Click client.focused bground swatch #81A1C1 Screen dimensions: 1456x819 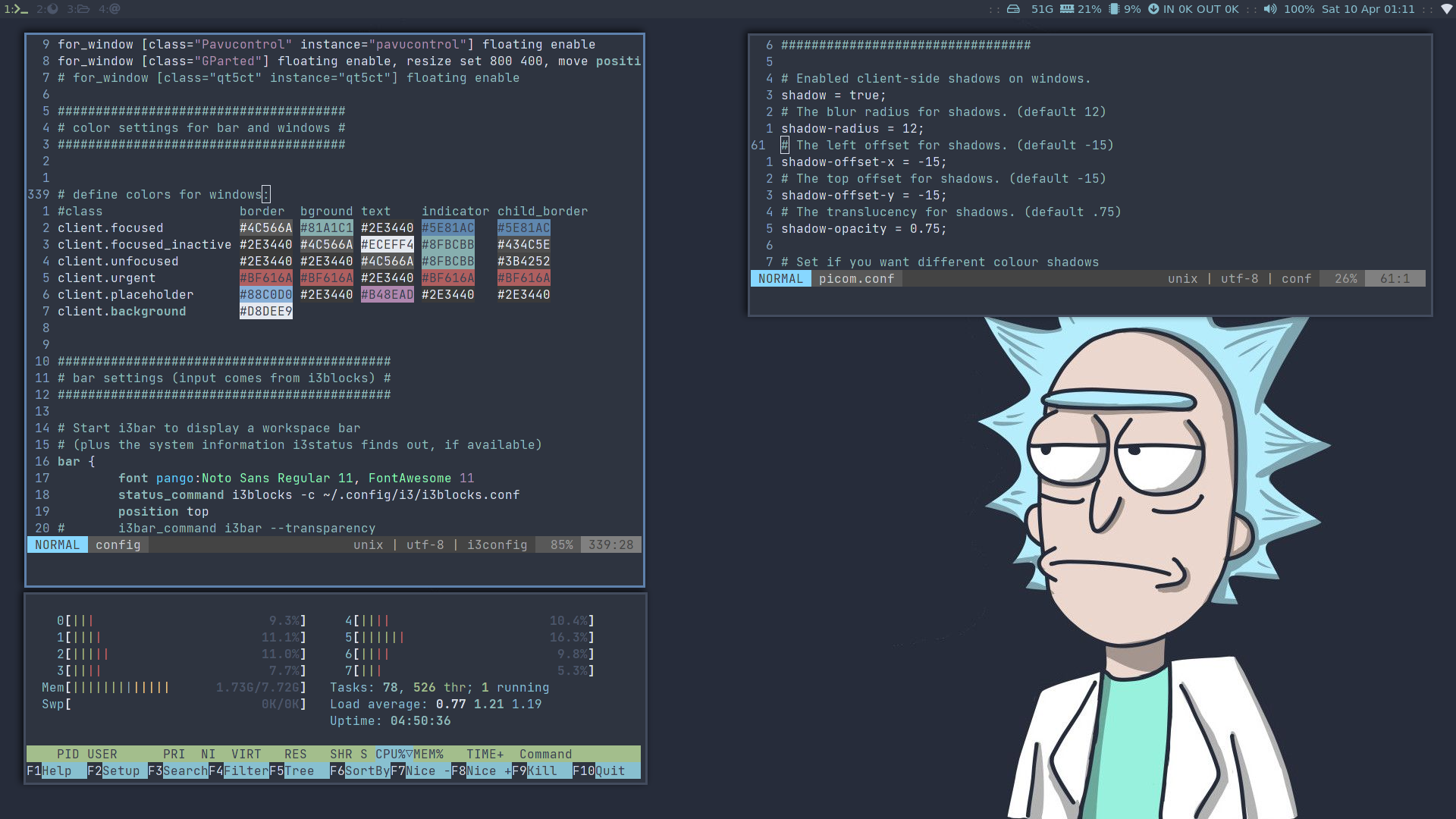(x=326, y=228)
